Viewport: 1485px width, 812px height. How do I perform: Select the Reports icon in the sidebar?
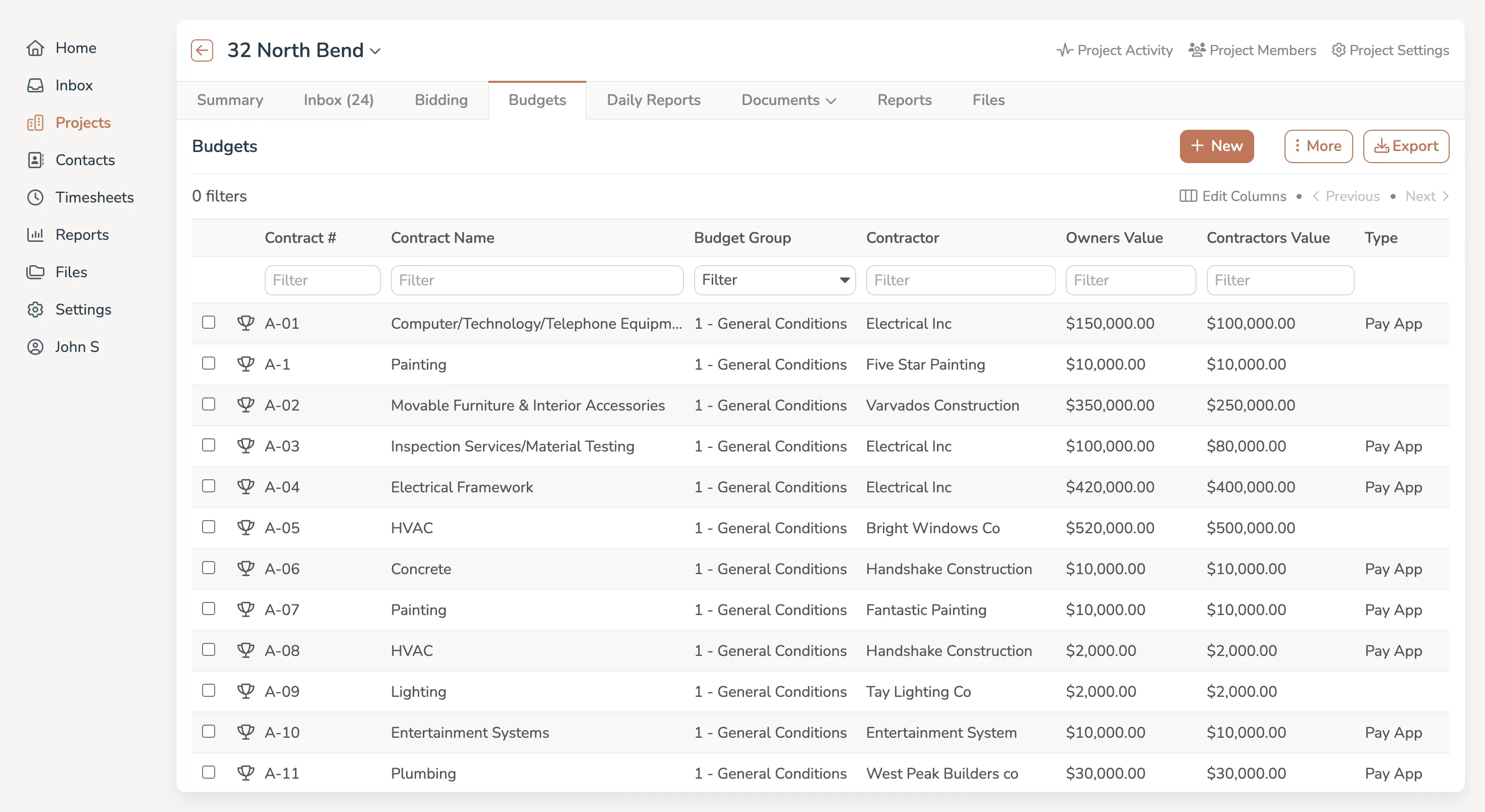(35, 234)
